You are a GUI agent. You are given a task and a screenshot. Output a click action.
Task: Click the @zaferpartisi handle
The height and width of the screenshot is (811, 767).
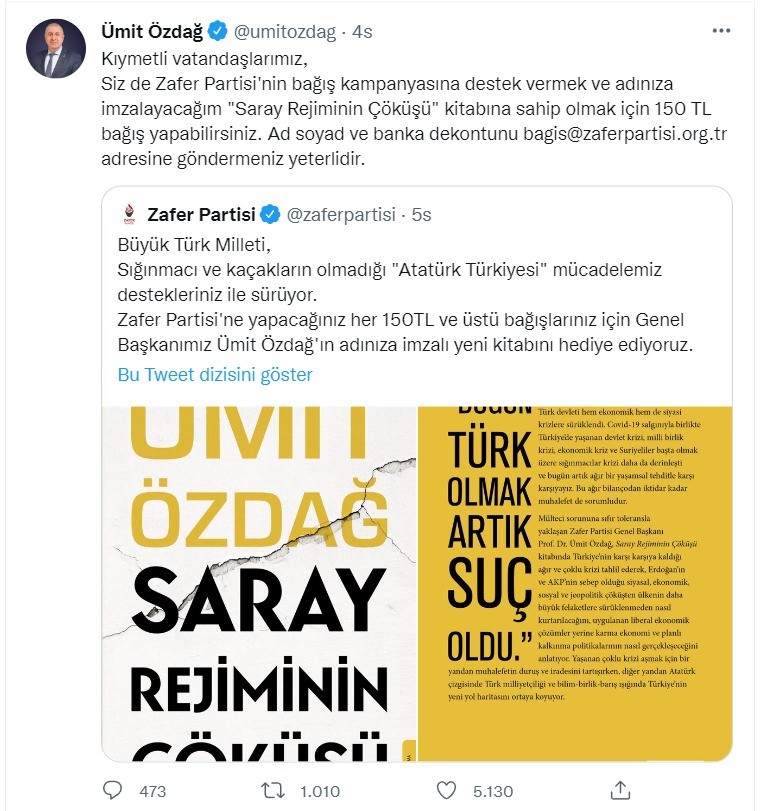pyautogui.click(x=341, y=215)
